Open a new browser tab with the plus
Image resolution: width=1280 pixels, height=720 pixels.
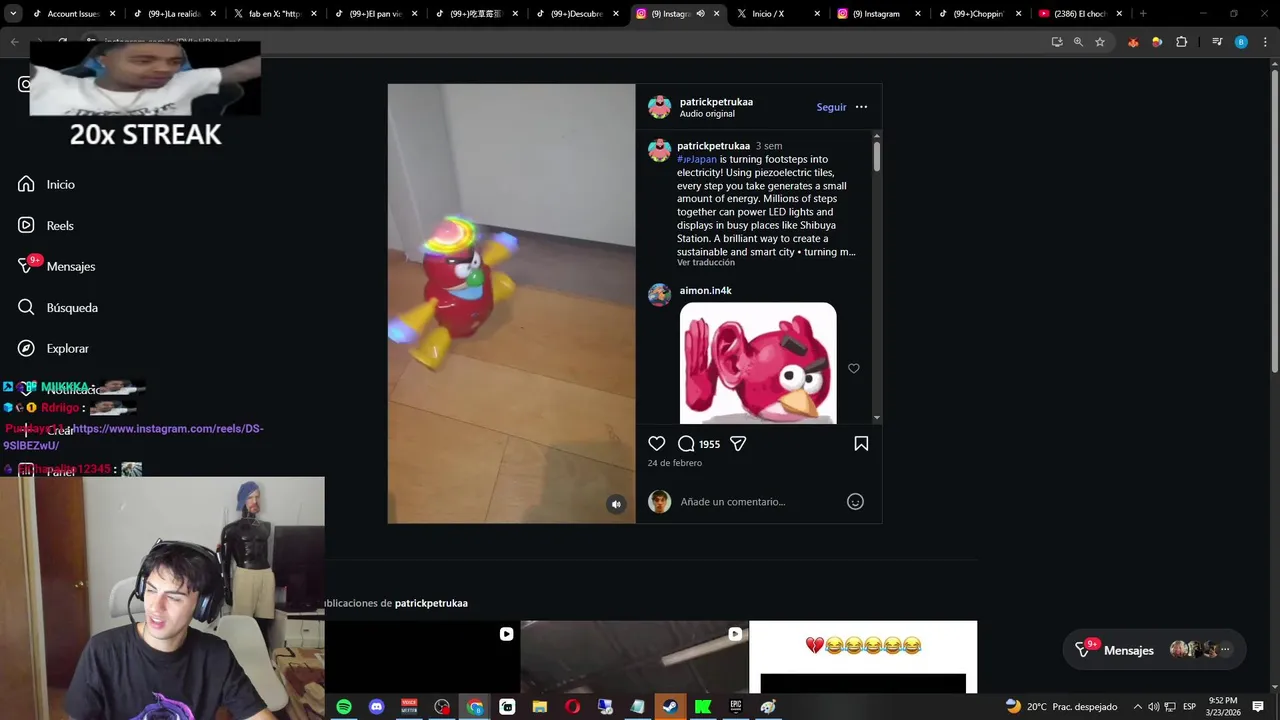(x=1143, y=14)
